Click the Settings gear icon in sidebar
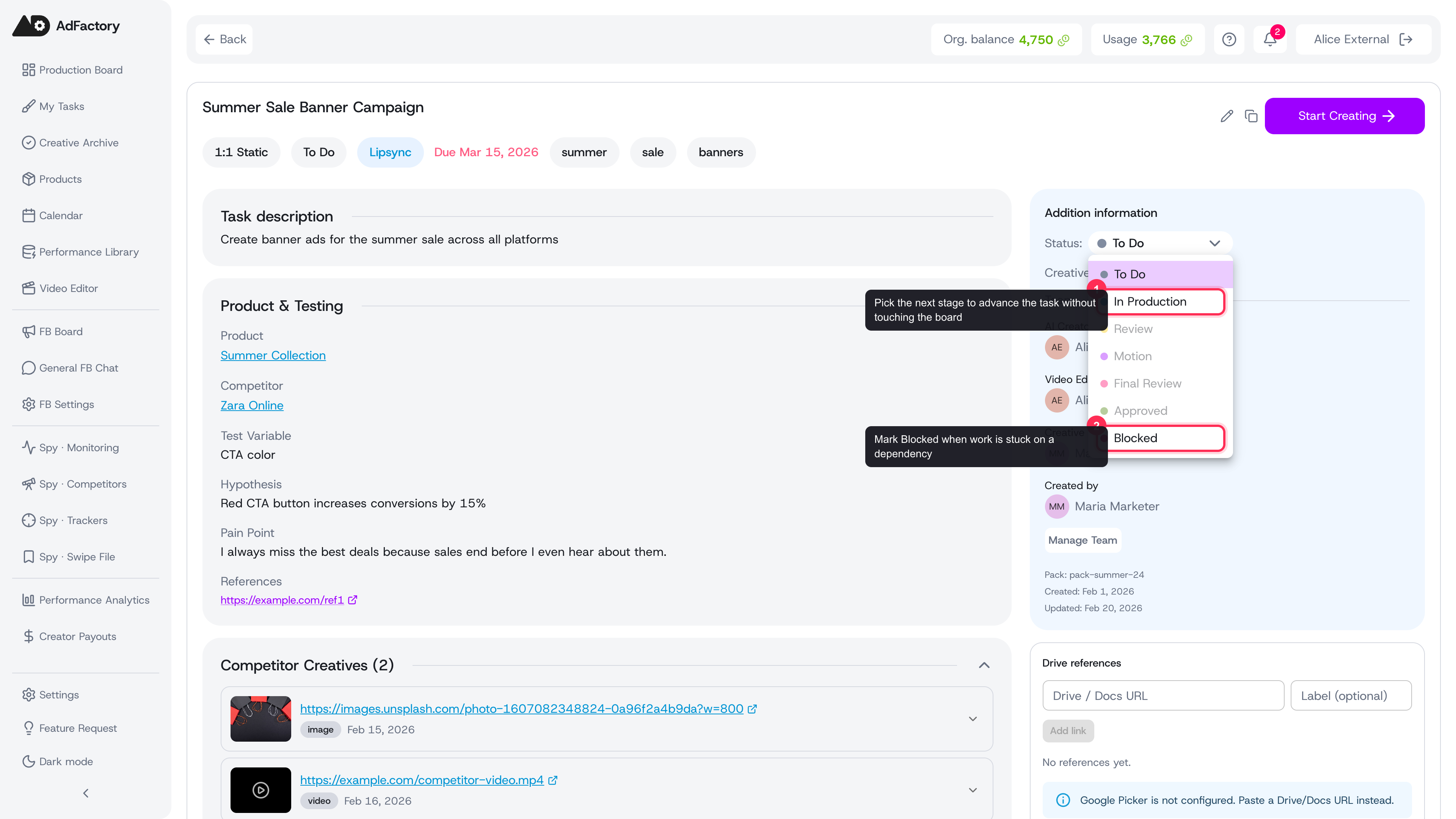The height and width of the screenshot is (819, 1456). pos(29,695)
